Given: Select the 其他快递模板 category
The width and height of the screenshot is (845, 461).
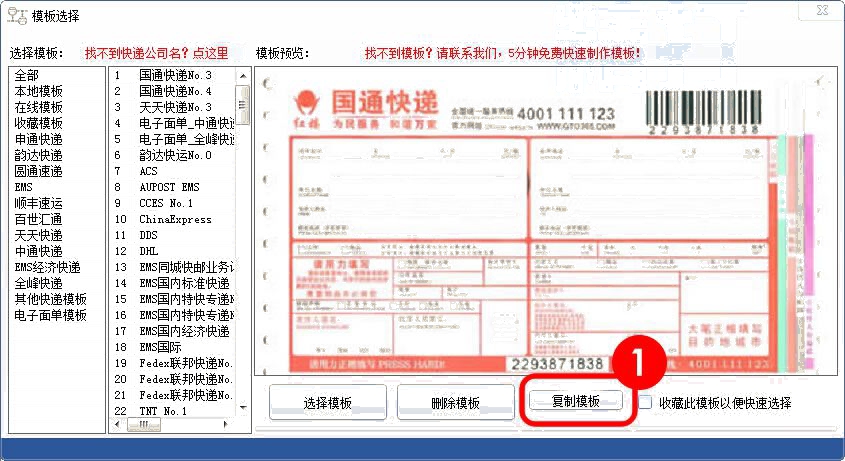Looking at the screenshot, I should [51, 299].
